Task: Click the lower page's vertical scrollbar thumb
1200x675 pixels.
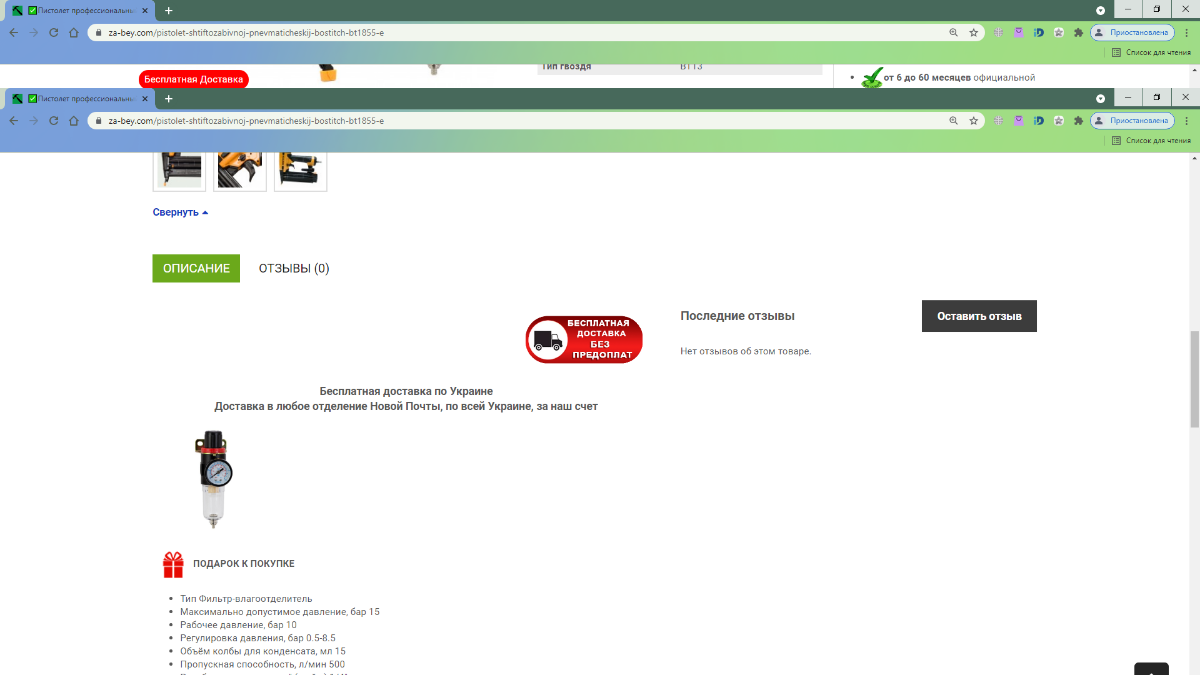Action: tap(1194, 379)
